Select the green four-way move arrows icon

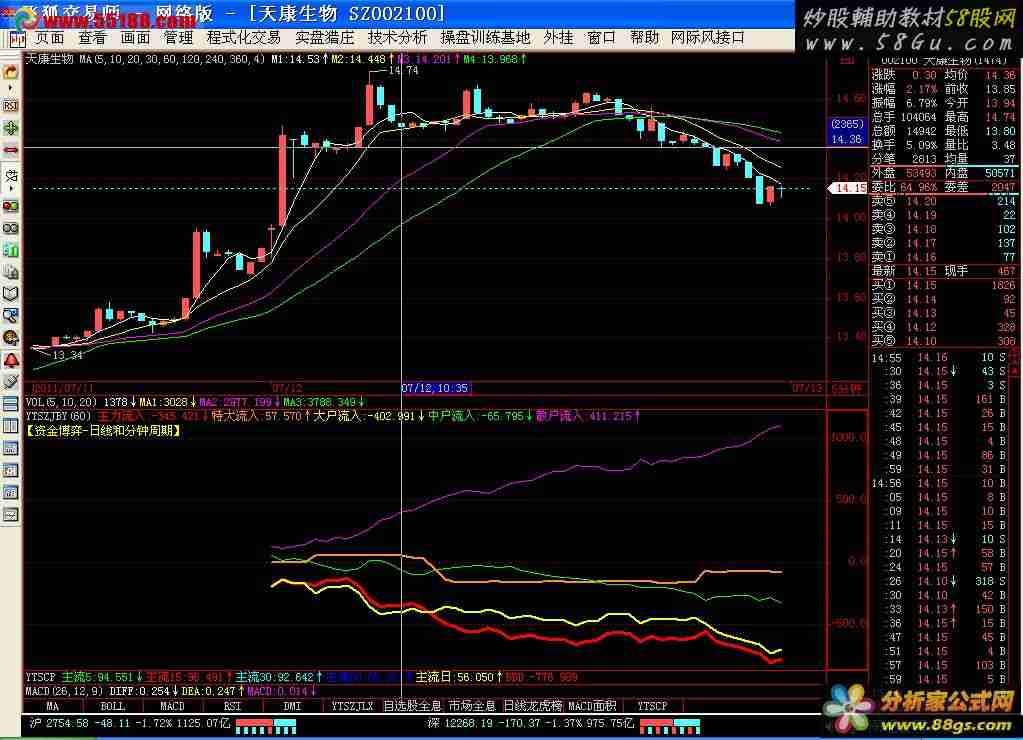[x=11, y=128]
